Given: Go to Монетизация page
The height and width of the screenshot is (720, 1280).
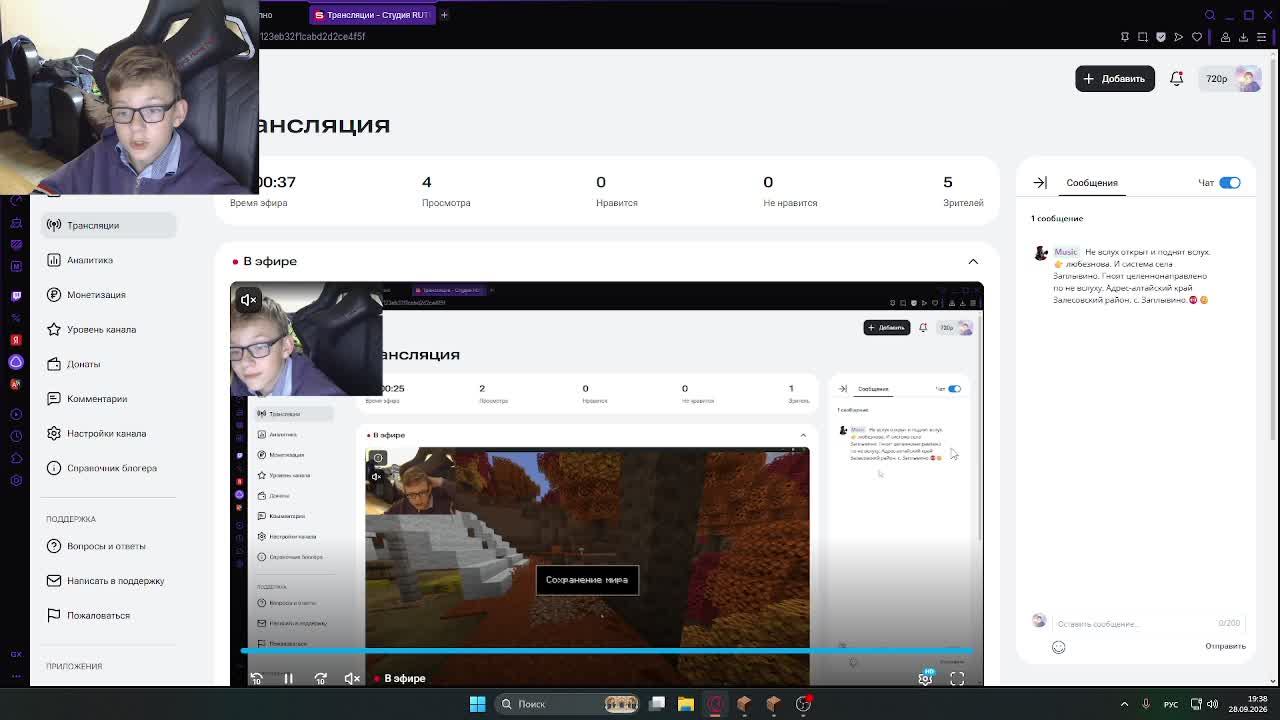Looking at the screenshot, I should [x=109, y=295].
